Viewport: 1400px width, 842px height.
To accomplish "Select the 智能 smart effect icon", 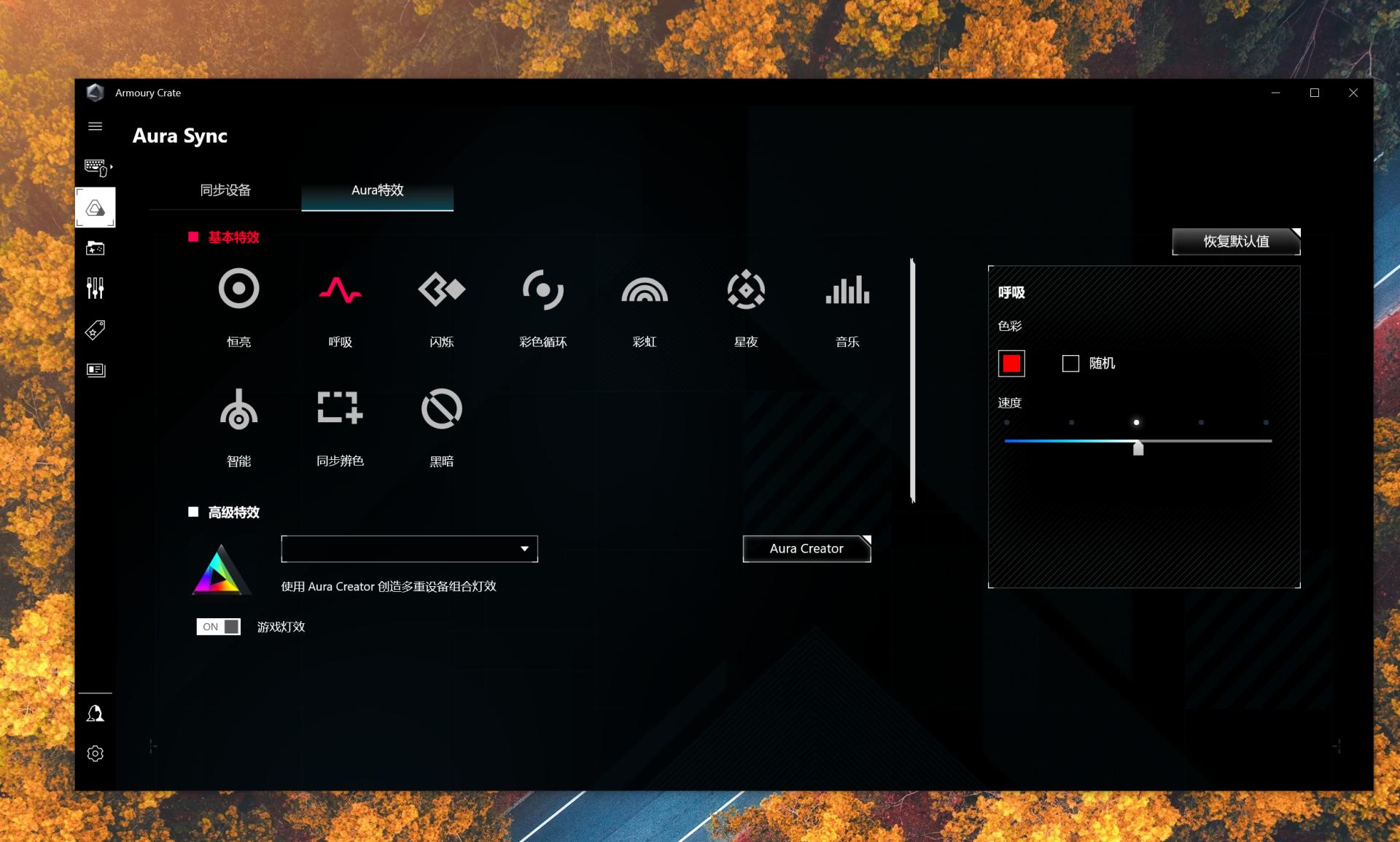I will click(x=238, y=410).
